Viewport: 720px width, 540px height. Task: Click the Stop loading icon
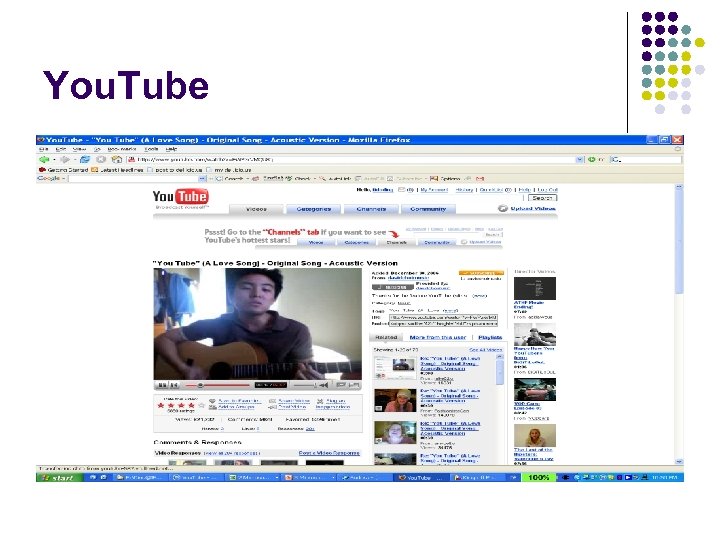click(x=101, y=159)
